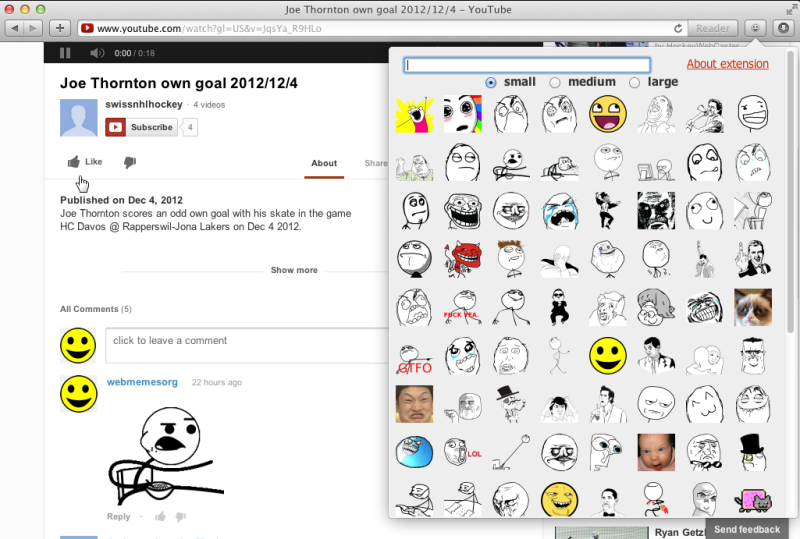Image resolution: width=800 pixels, height=539 pixels.
Task: Click the thumbs-down dislike icon
Action: click(x=130, y=162)
